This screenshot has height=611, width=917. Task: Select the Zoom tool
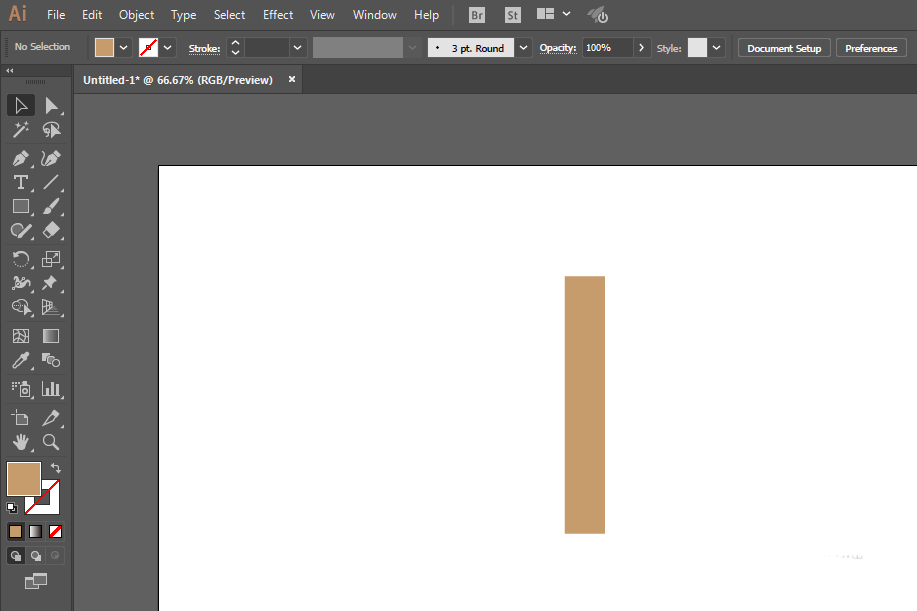(x=51, y=442)
